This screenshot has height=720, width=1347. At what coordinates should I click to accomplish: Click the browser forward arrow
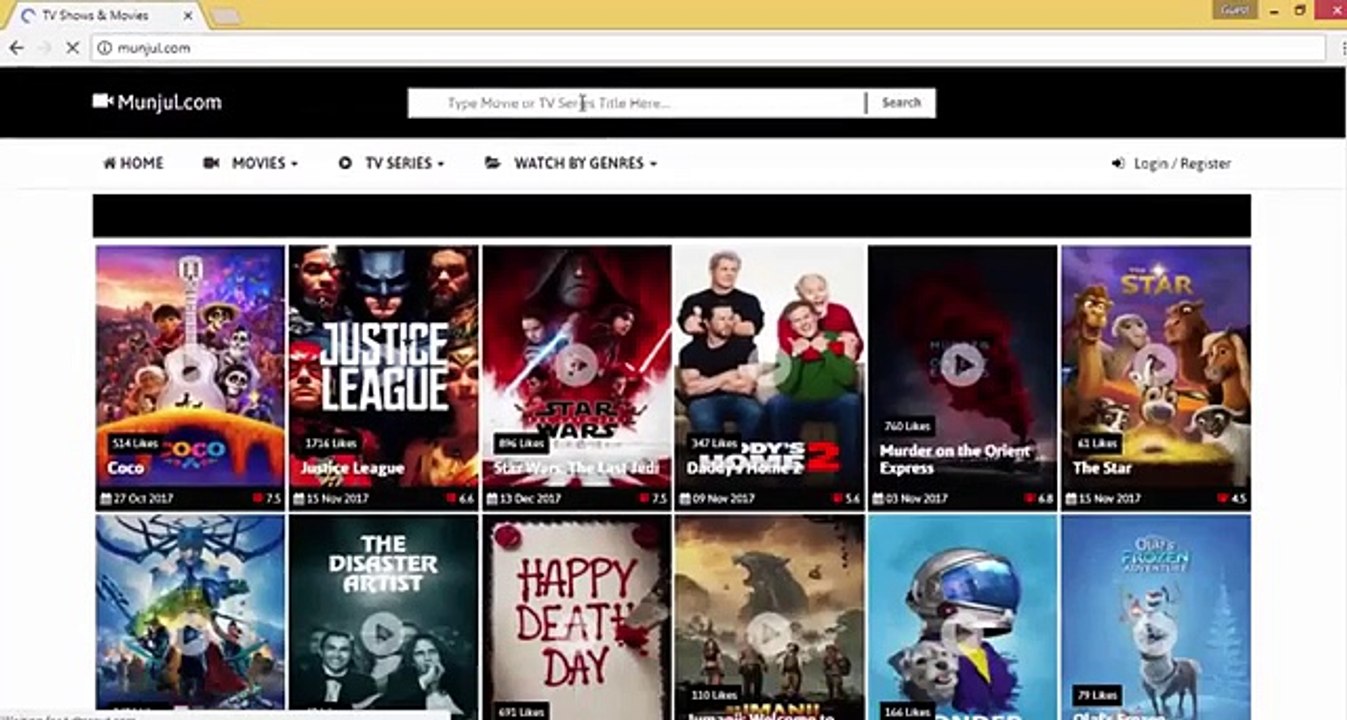click(x=44, y=48)
